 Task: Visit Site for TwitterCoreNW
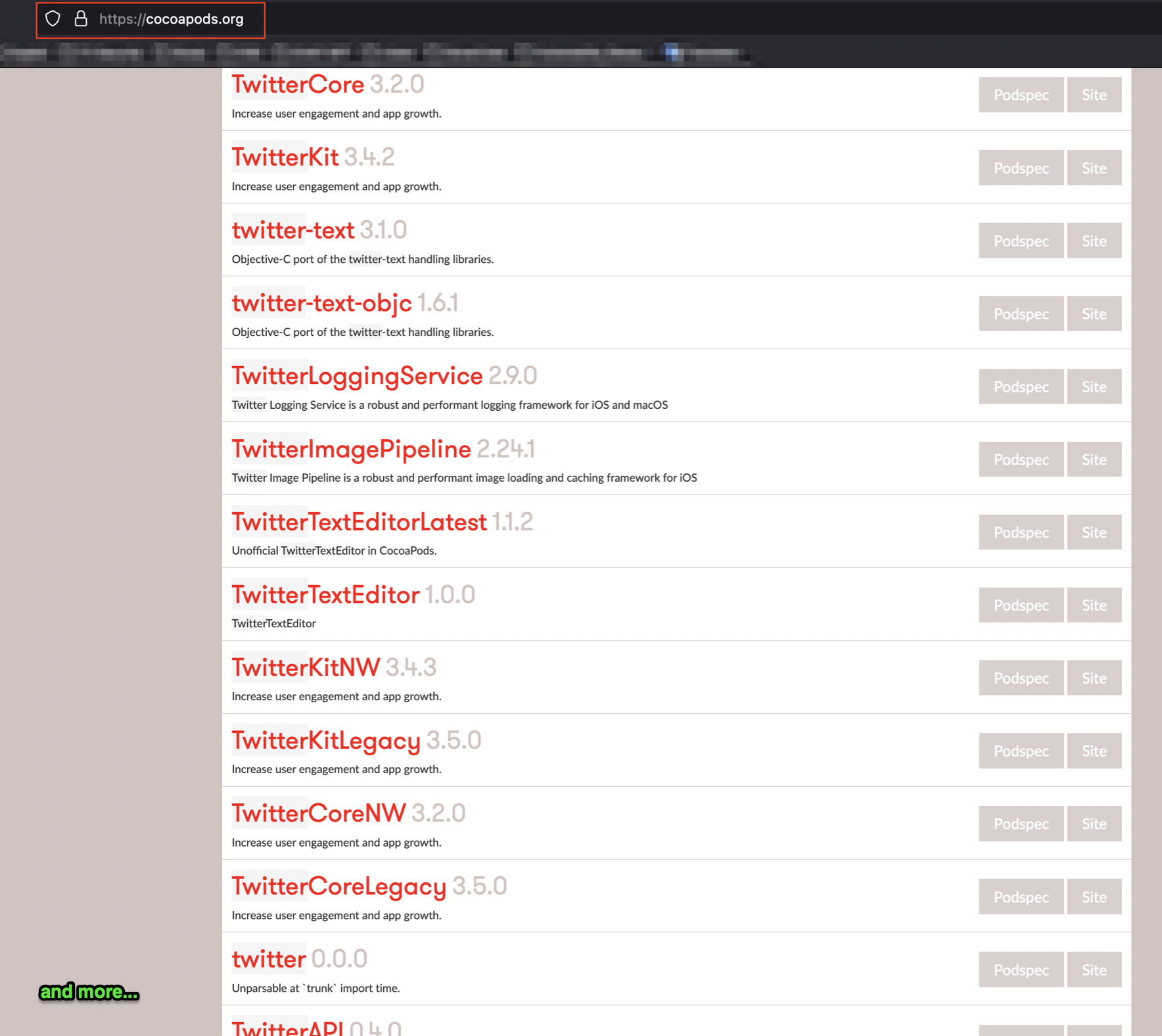pyautogui.click(x=1094, y=824)
